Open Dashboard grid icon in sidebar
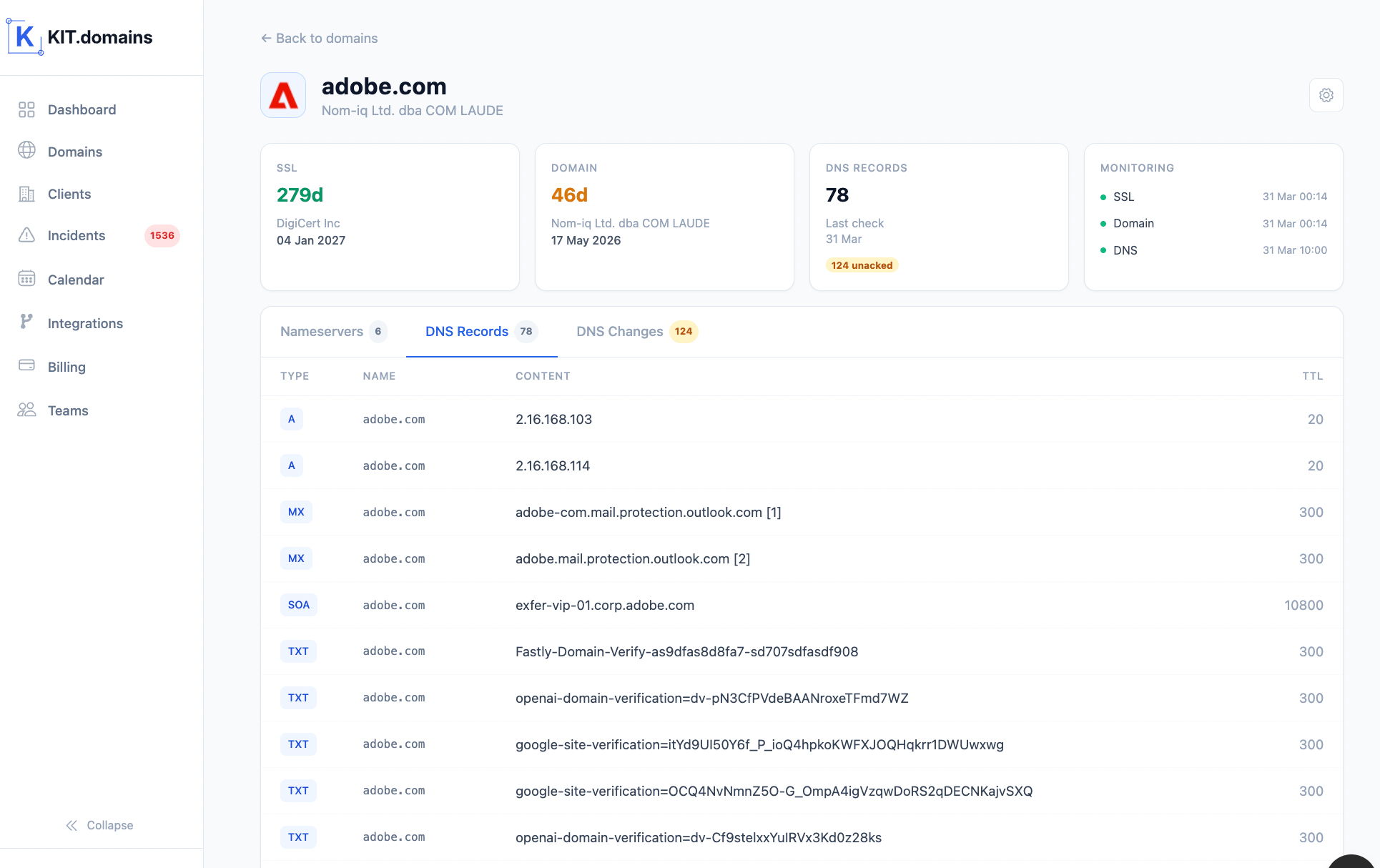1380x868 pixels. click(x=26, y=109)
